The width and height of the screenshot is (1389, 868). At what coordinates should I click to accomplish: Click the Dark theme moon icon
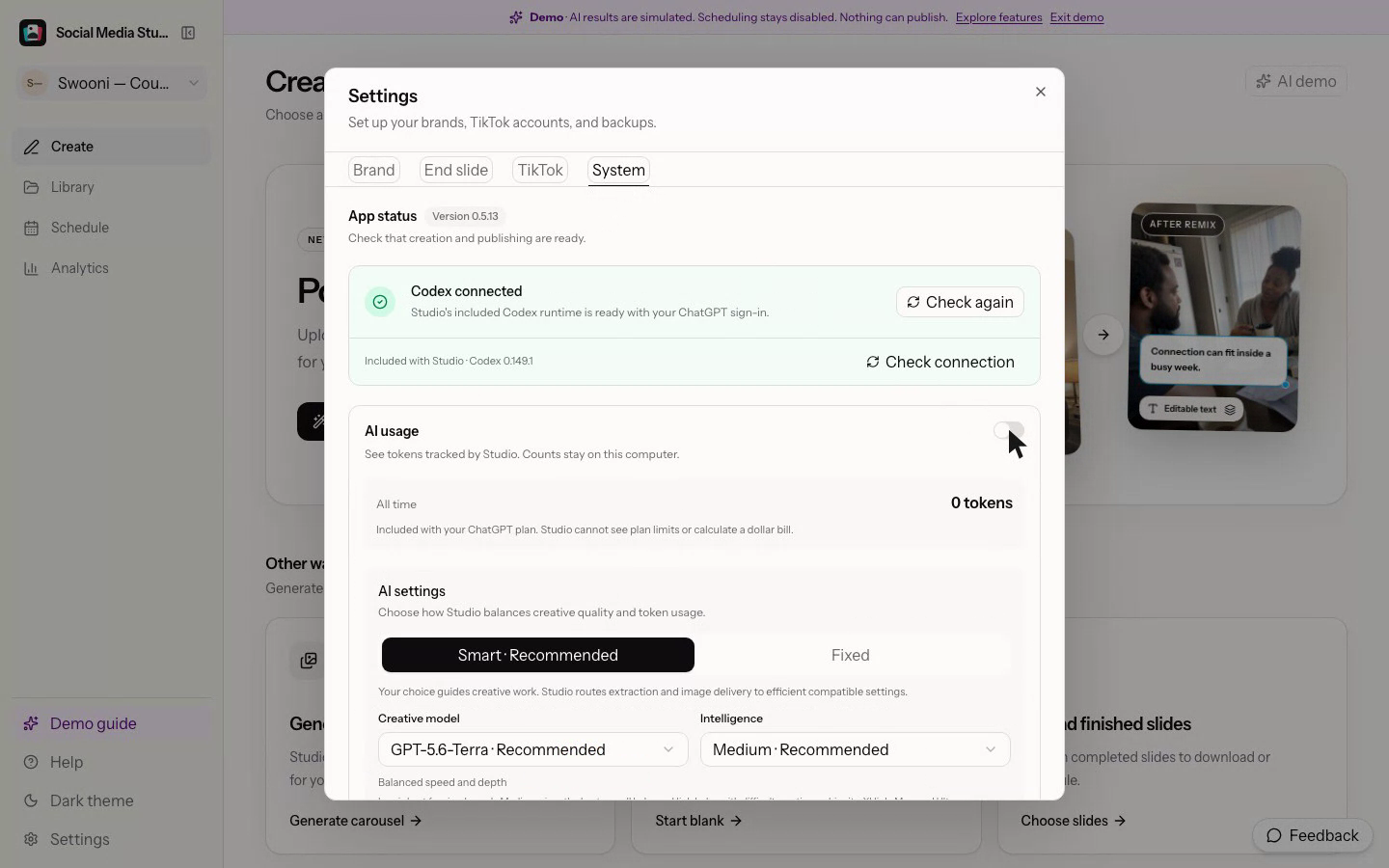(31, 800)
